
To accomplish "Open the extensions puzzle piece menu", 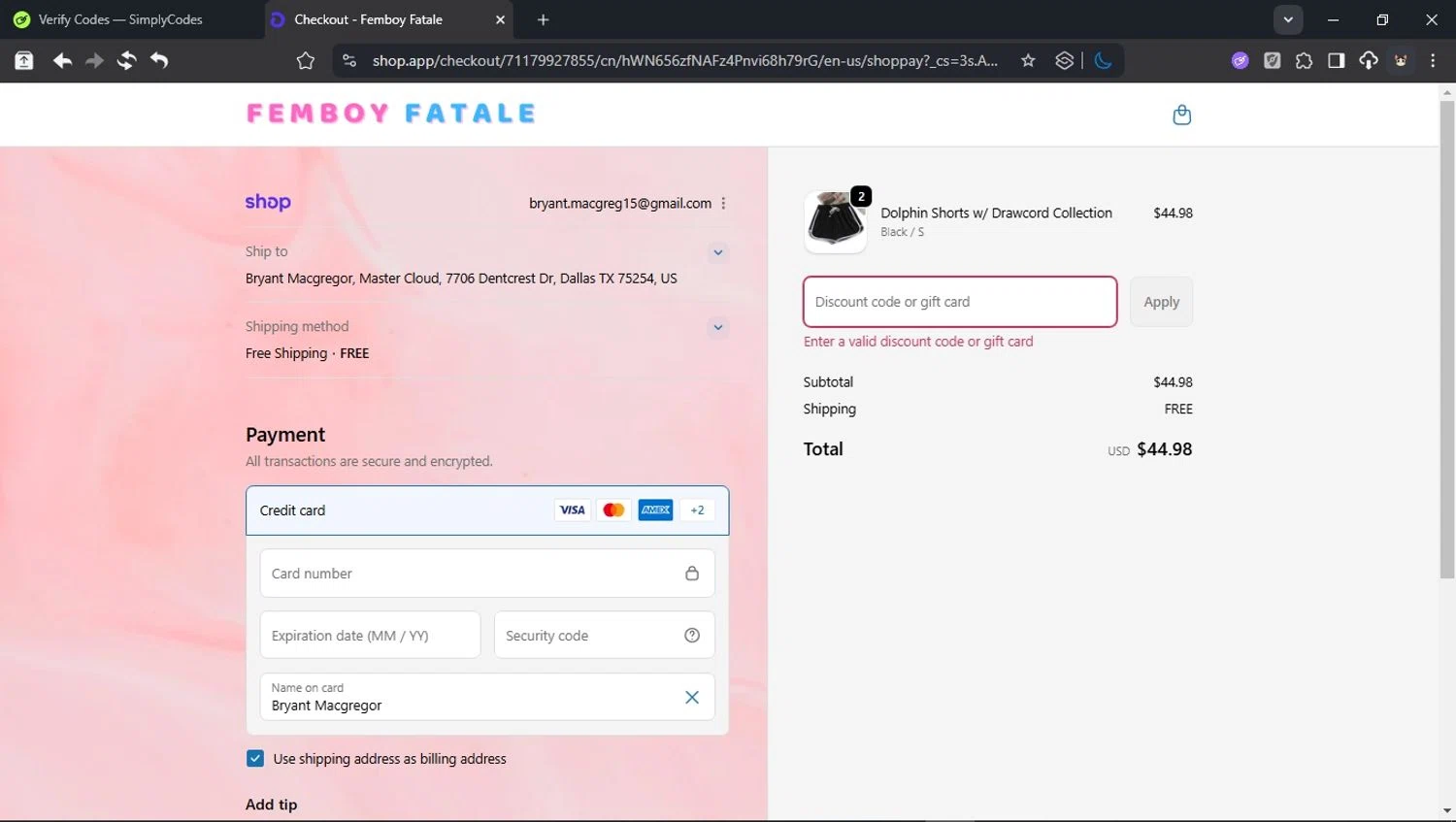I will [x=1304, y=61].
